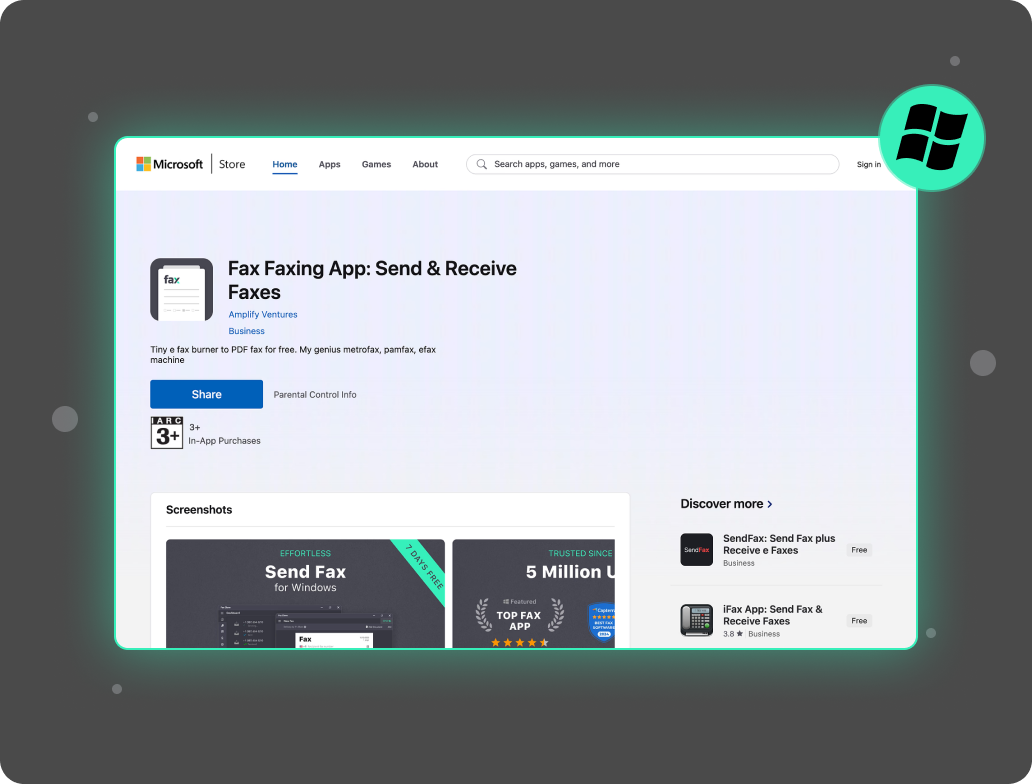Click the search magnifier icon
Image resolution: width=1032 pixels, height=784 pixels.
[482, 164]
